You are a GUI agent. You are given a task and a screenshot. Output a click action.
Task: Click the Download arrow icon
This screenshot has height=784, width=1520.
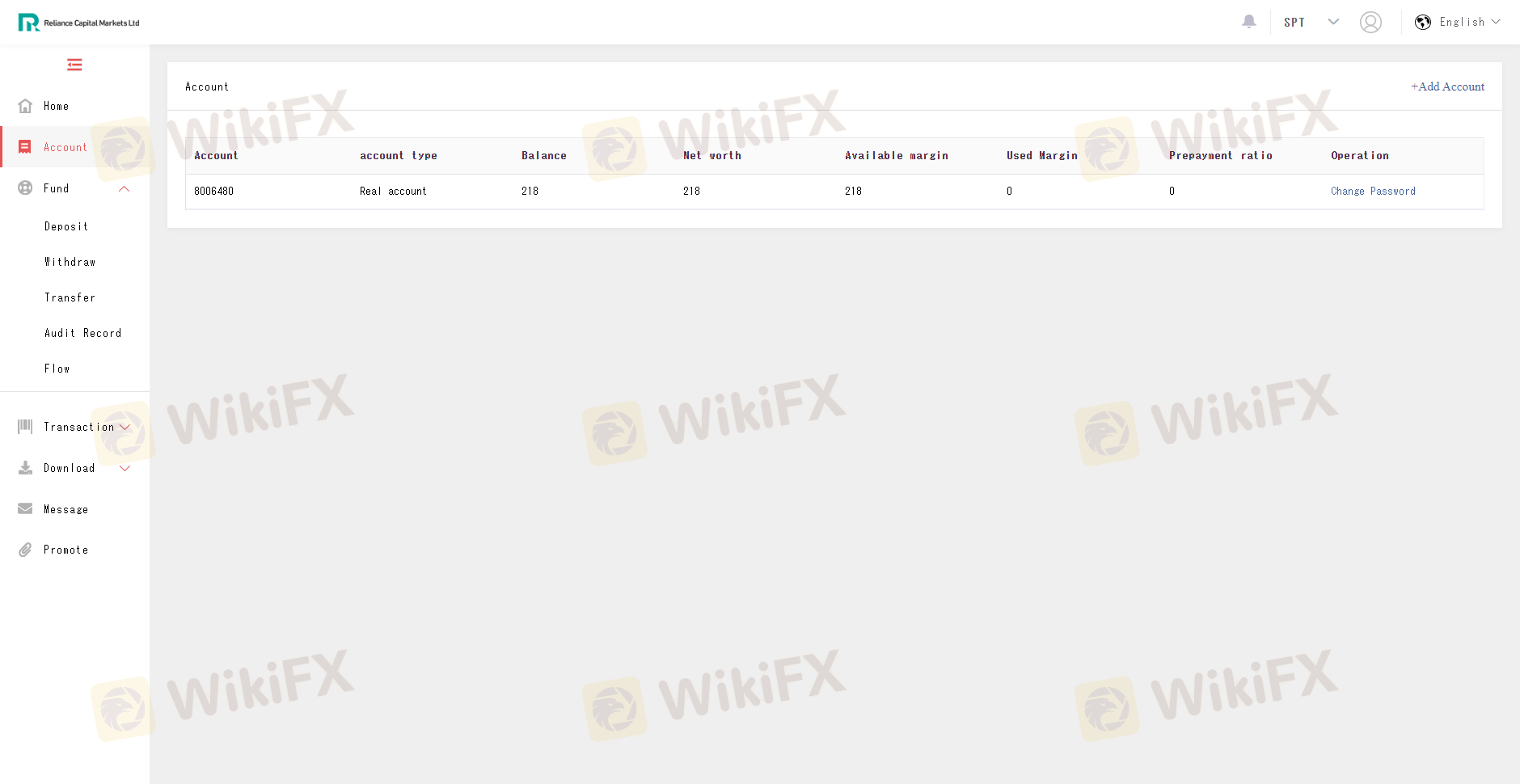coord(25,468)
